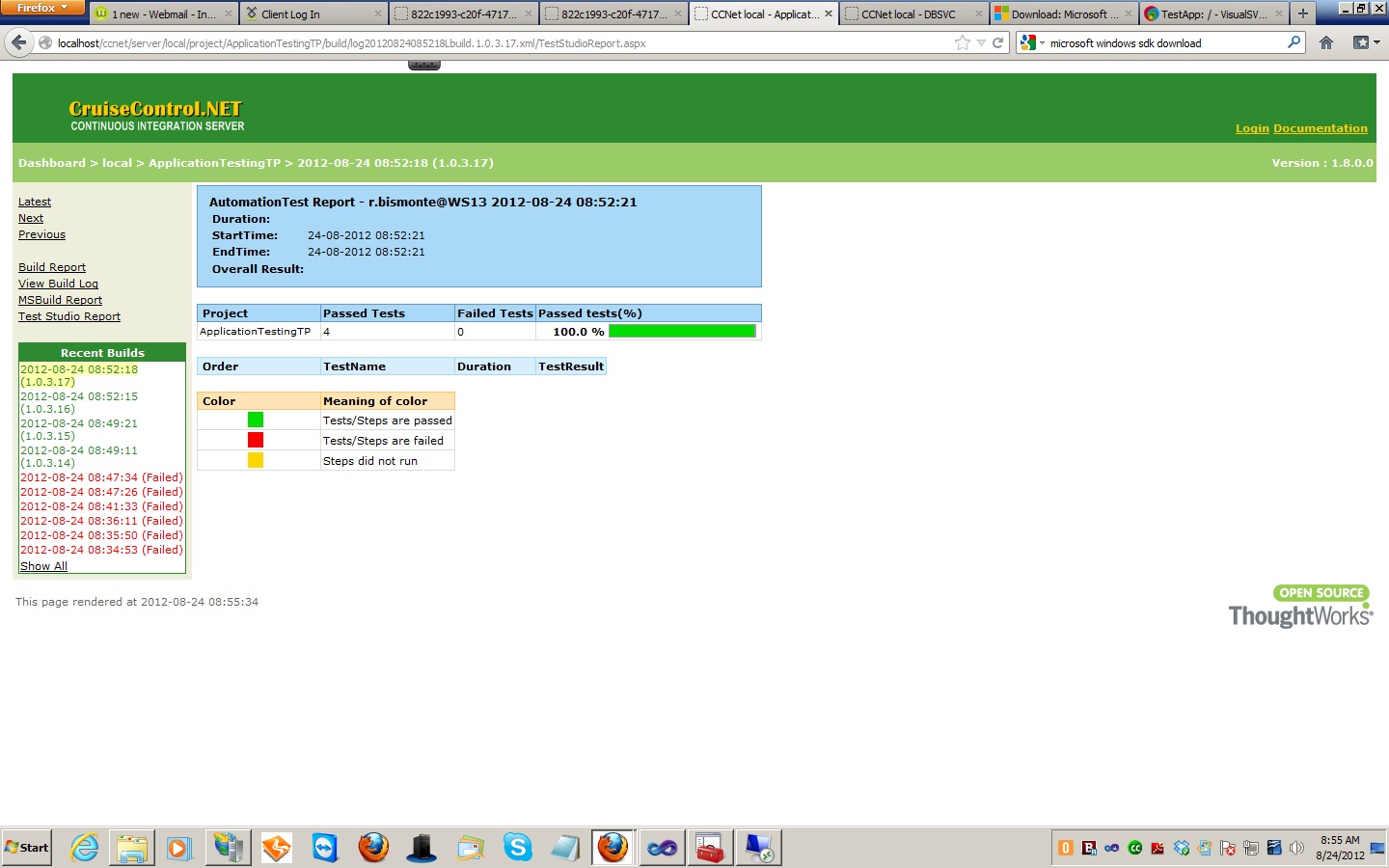This screenshot has width=1389, height=868.
Task: Open Internet Explorer from the taskbar
Action: coord(85,848)
